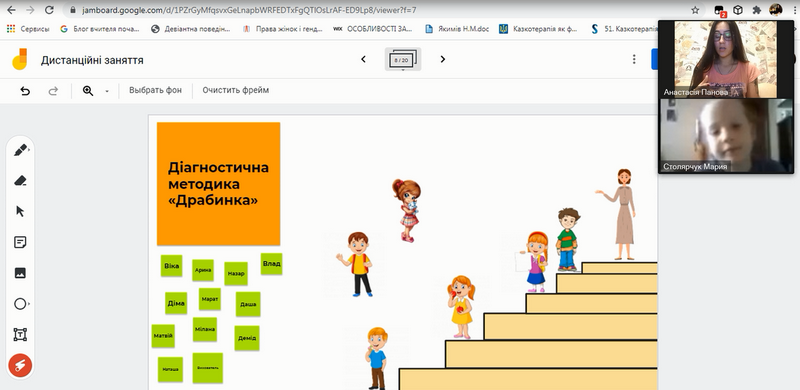Screen dimensions: 800x390
Task: Choose the Select arrow tool
Action: coord(20,211)
